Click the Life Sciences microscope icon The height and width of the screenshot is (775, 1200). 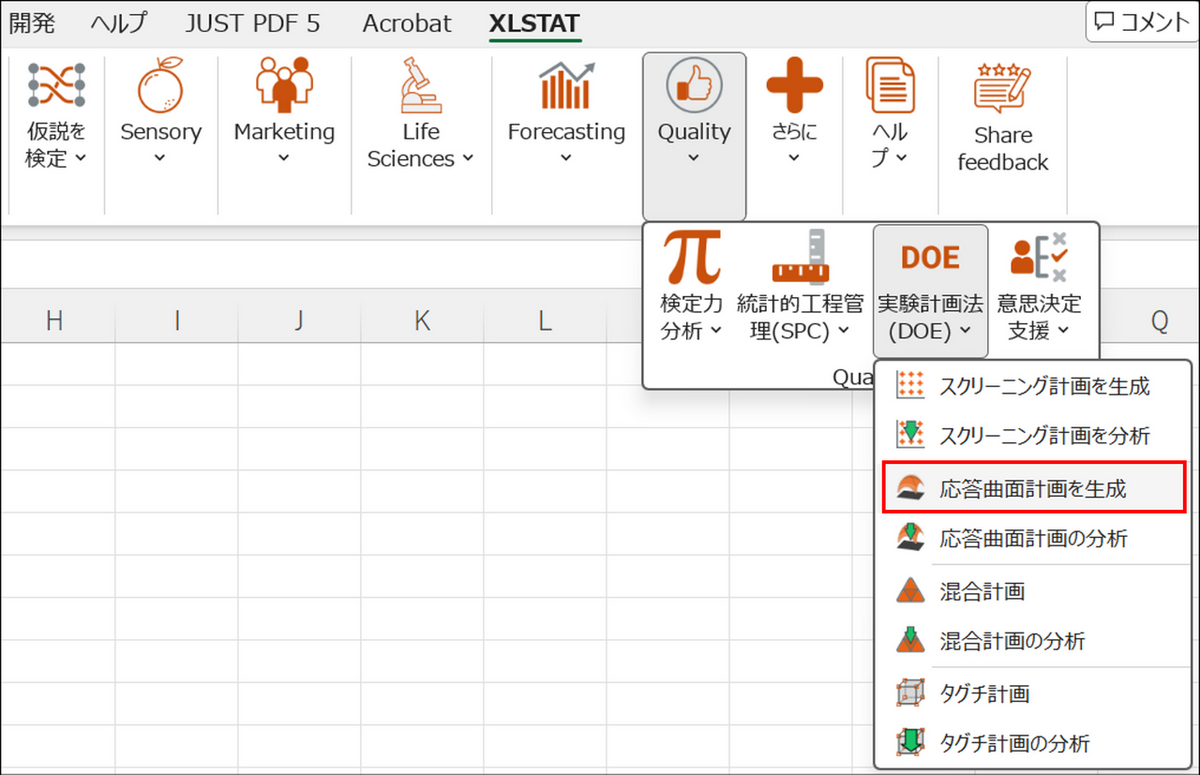click(x=421, y=84)
